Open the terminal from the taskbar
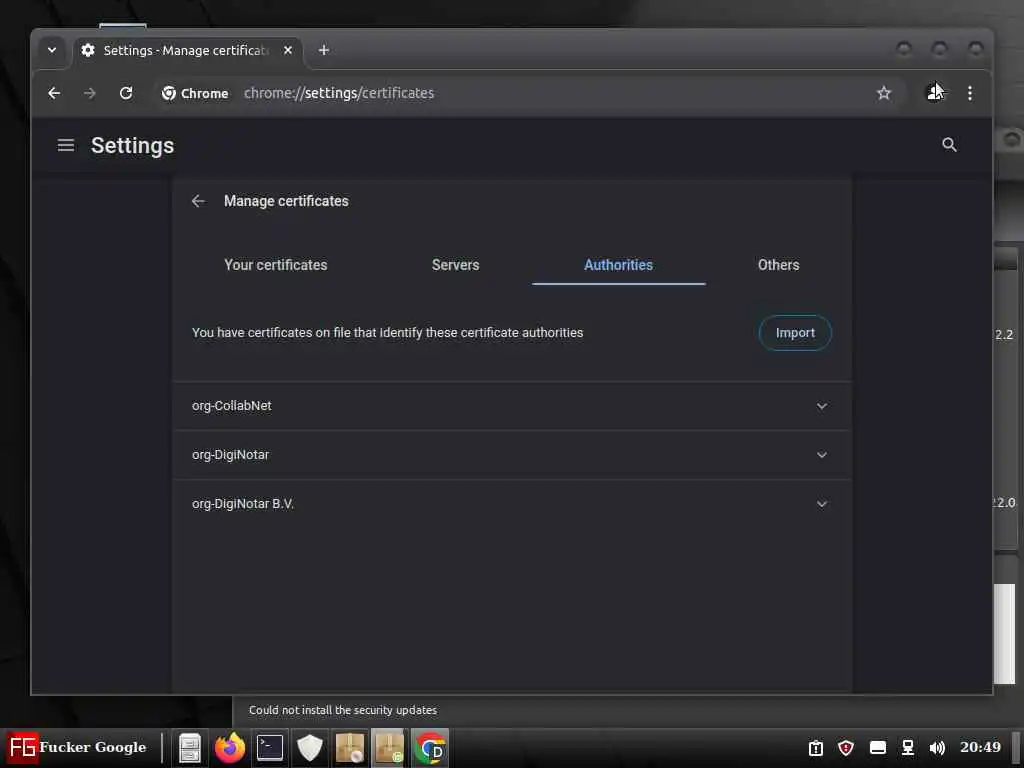The height and width of the screenshot is (768, 1024). tap(270, 748)
